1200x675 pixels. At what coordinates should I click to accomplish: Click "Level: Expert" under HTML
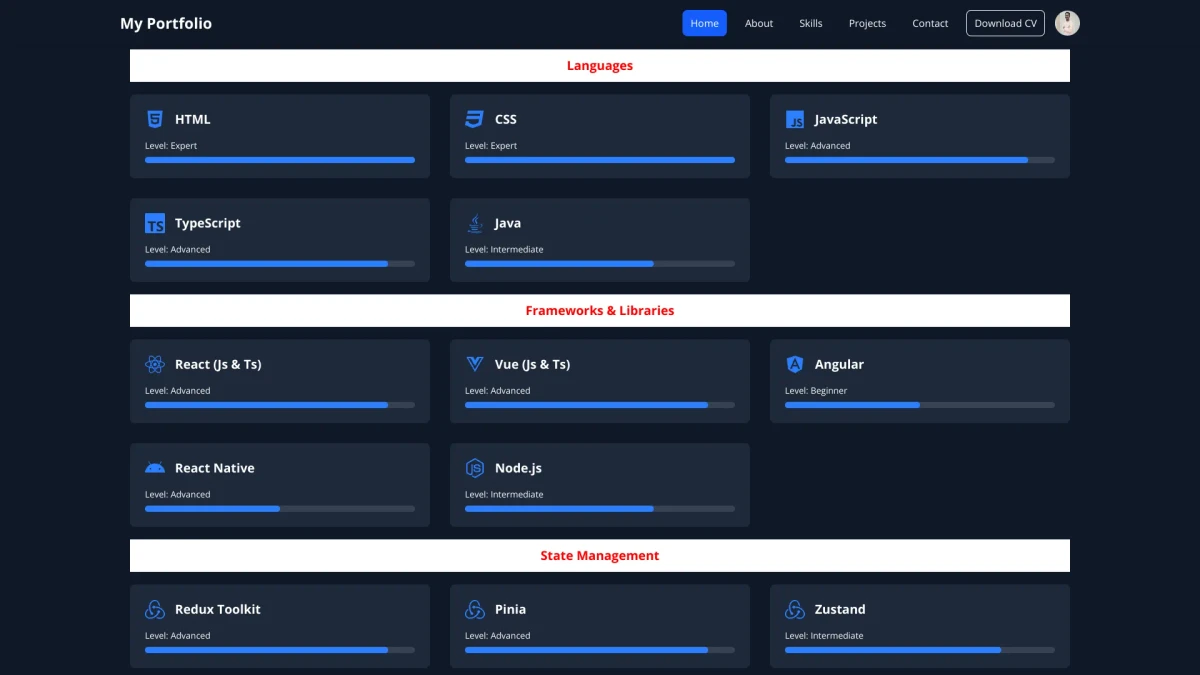click(171, 146)
